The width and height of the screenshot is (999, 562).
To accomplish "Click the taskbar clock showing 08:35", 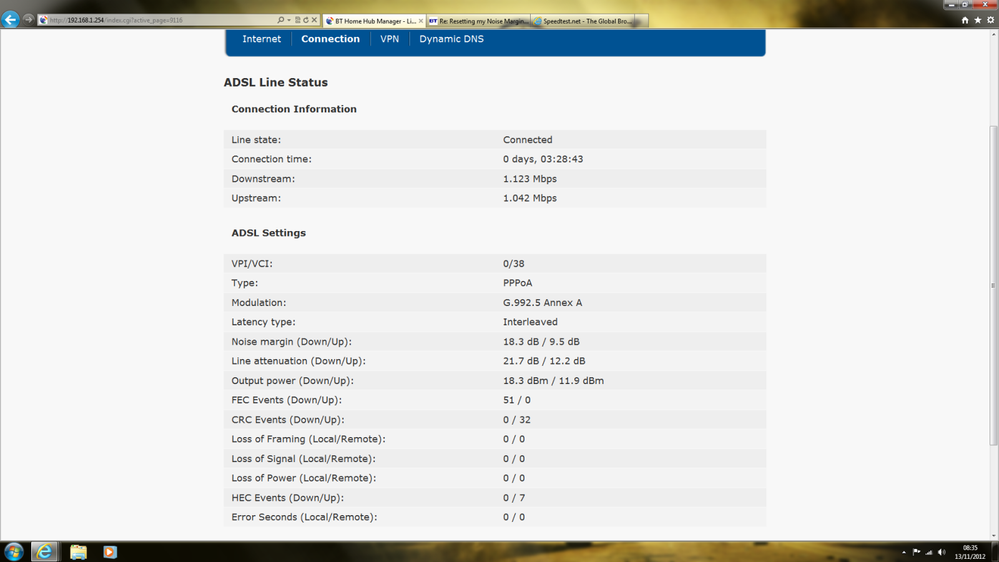I will tap(970, 552).
